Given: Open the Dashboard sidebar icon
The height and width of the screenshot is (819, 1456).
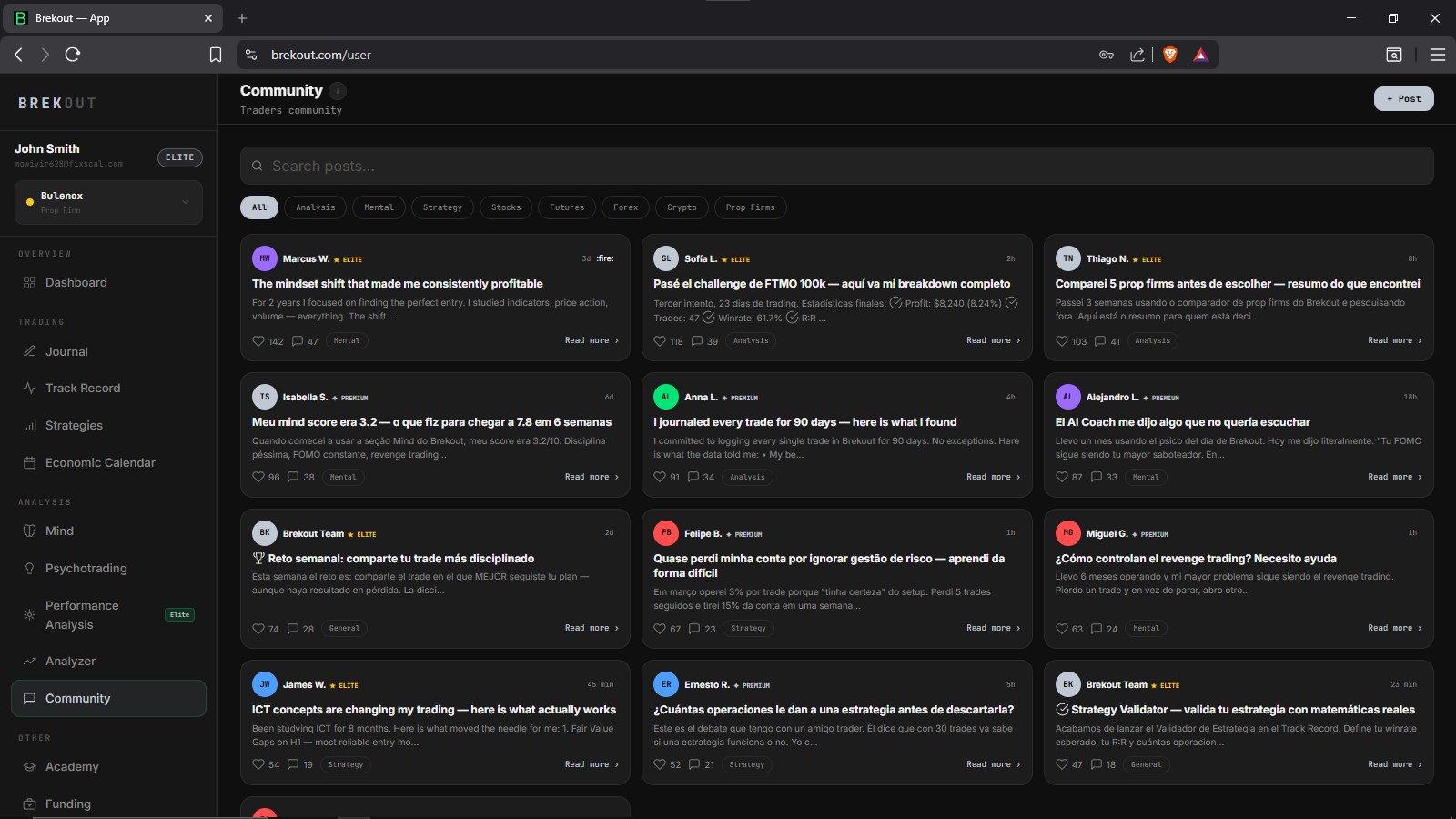Looking at the screenshot, I should (x=29, y=283).
